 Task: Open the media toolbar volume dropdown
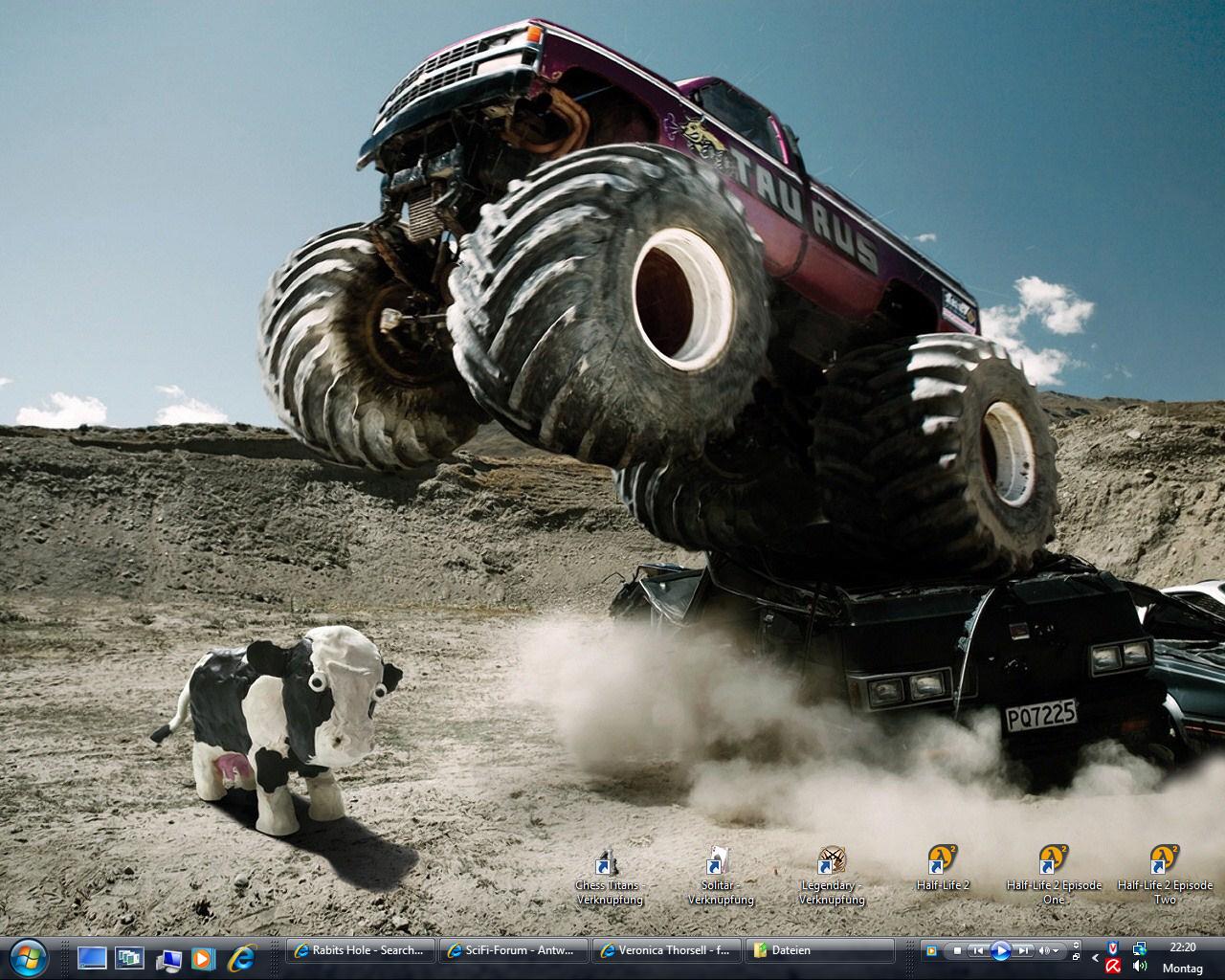(1056, 951)
